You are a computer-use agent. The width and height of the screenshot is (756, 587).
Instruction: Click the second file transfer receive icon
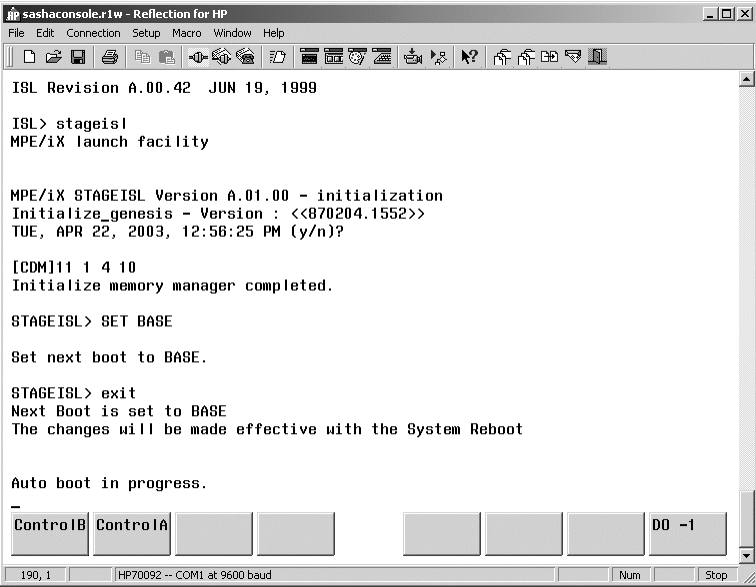[526, 57]
